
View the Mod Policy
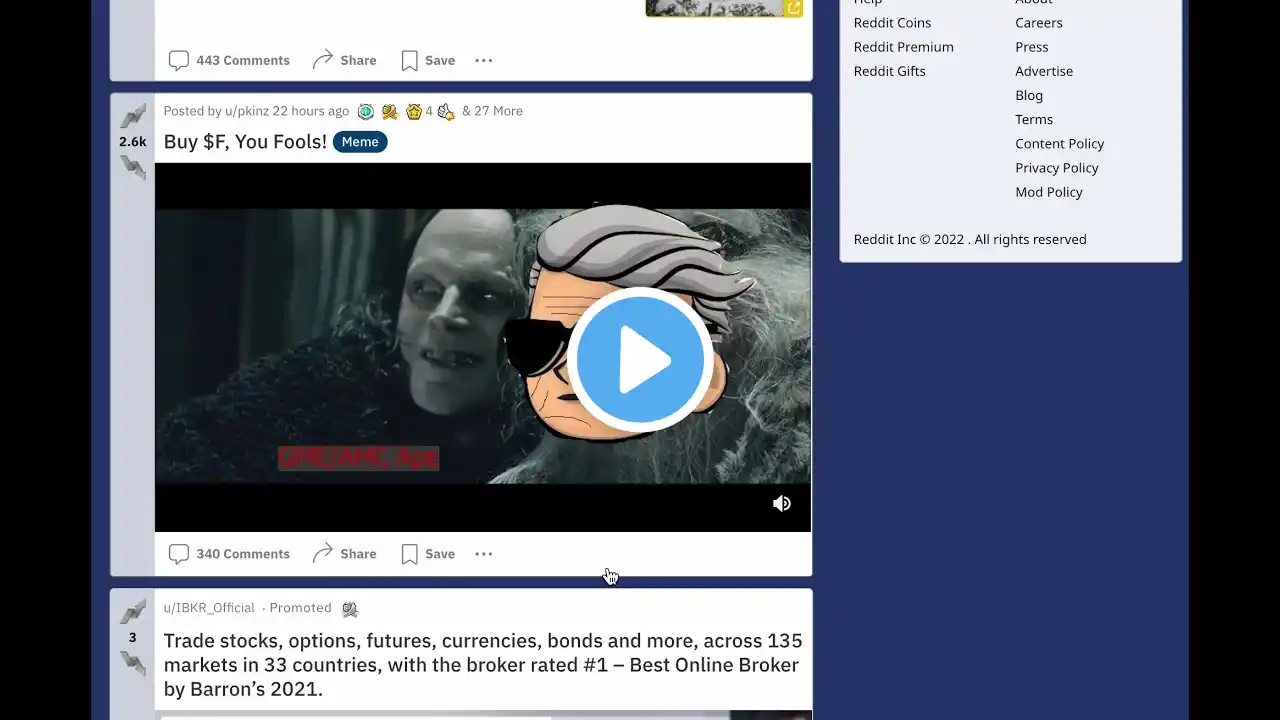[1049, 192]
